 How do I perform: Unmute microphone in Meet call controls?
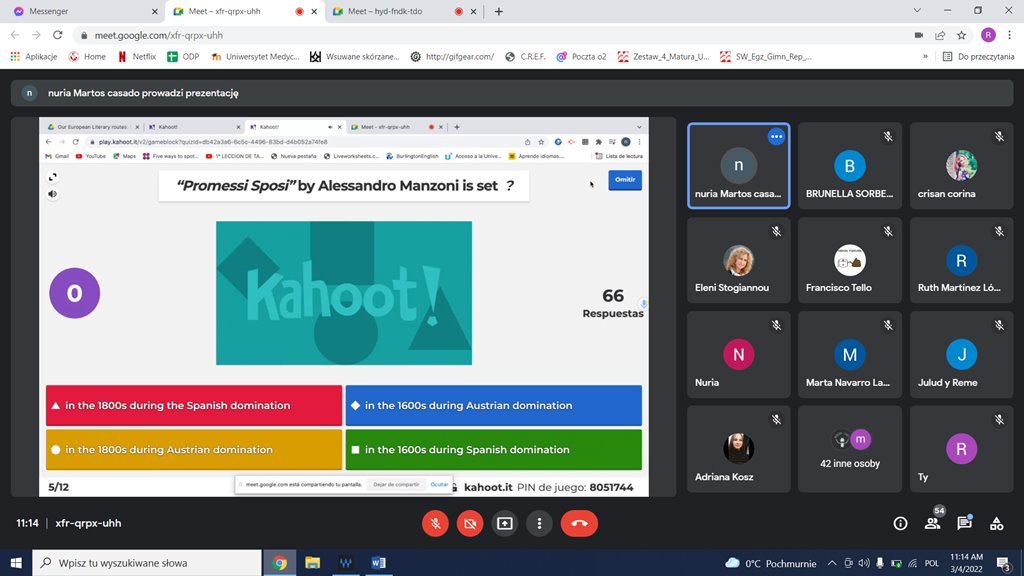pos(435,523)
